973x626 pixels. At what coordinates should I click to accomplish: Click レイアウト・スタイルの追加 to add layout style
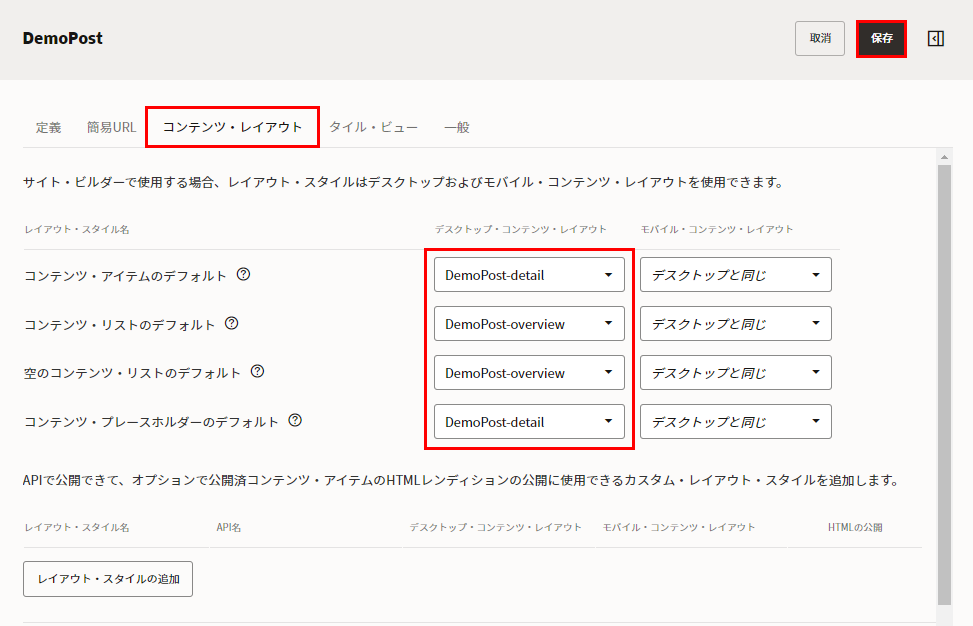[107, 578]
